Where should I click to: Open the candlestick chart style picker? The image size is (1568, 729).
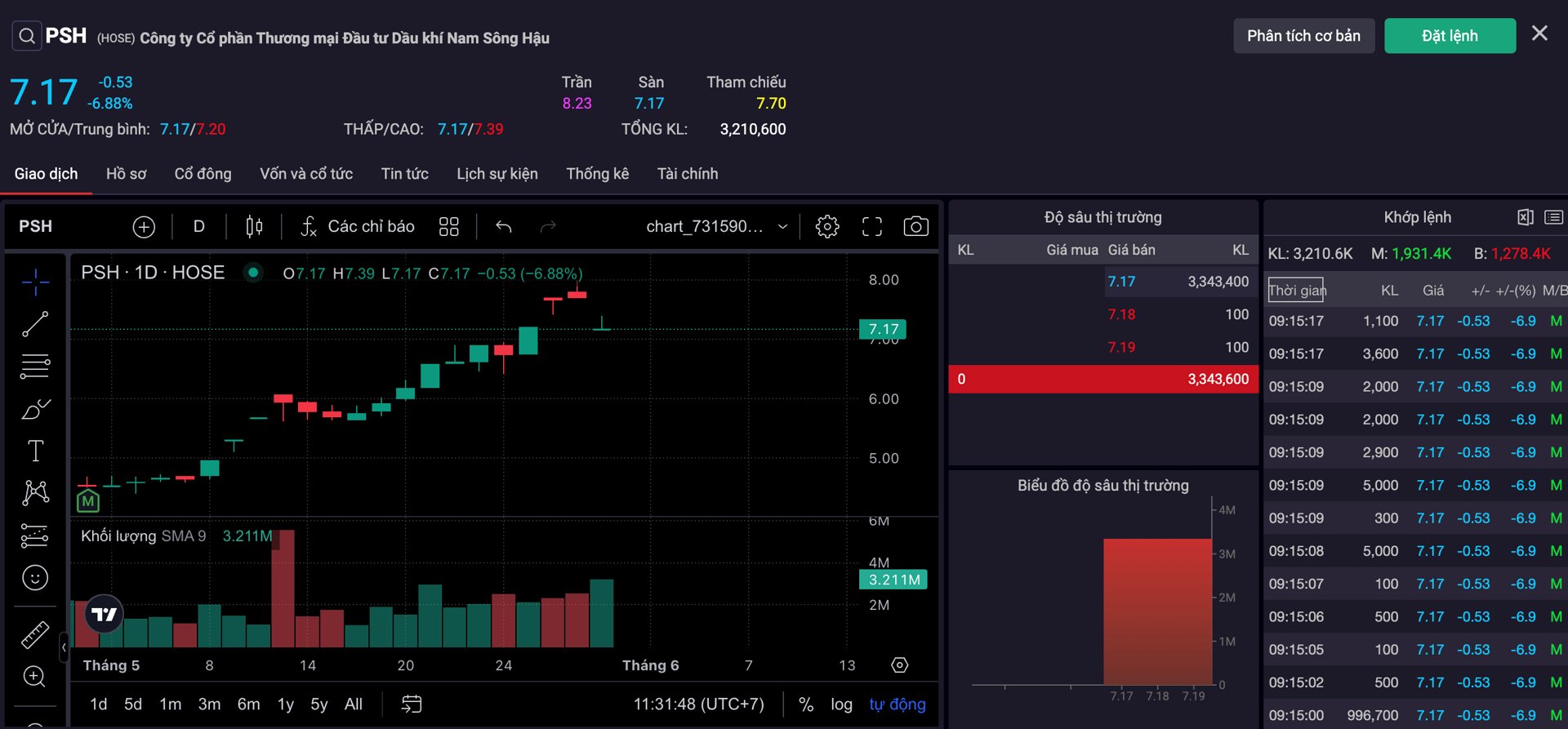(254, 227)
